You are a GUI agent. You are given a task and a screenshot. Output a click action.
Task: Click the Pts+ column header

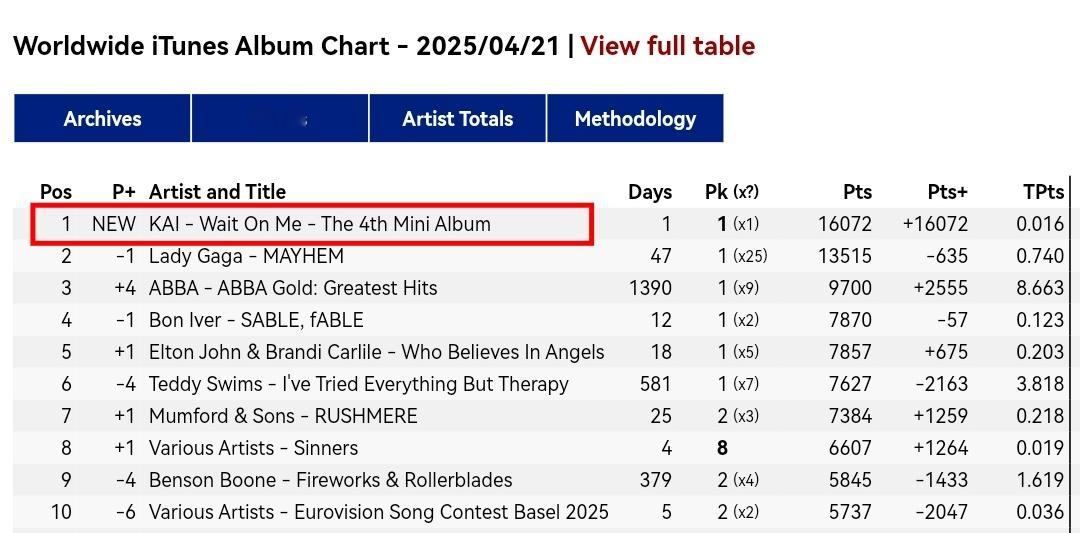pyautogui.click(x=947, y=191)
